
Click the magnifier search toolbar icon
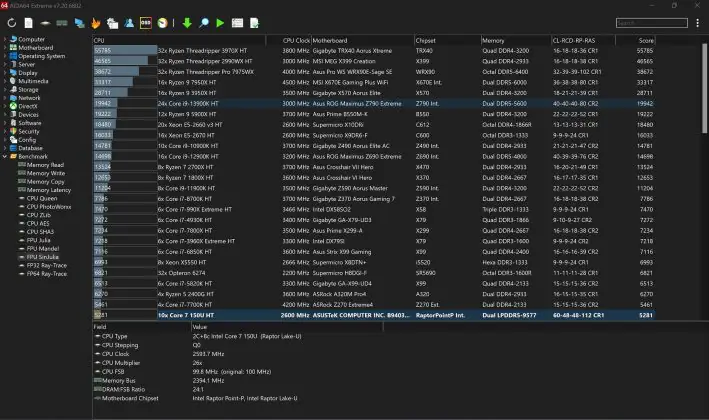click(204, 23)
